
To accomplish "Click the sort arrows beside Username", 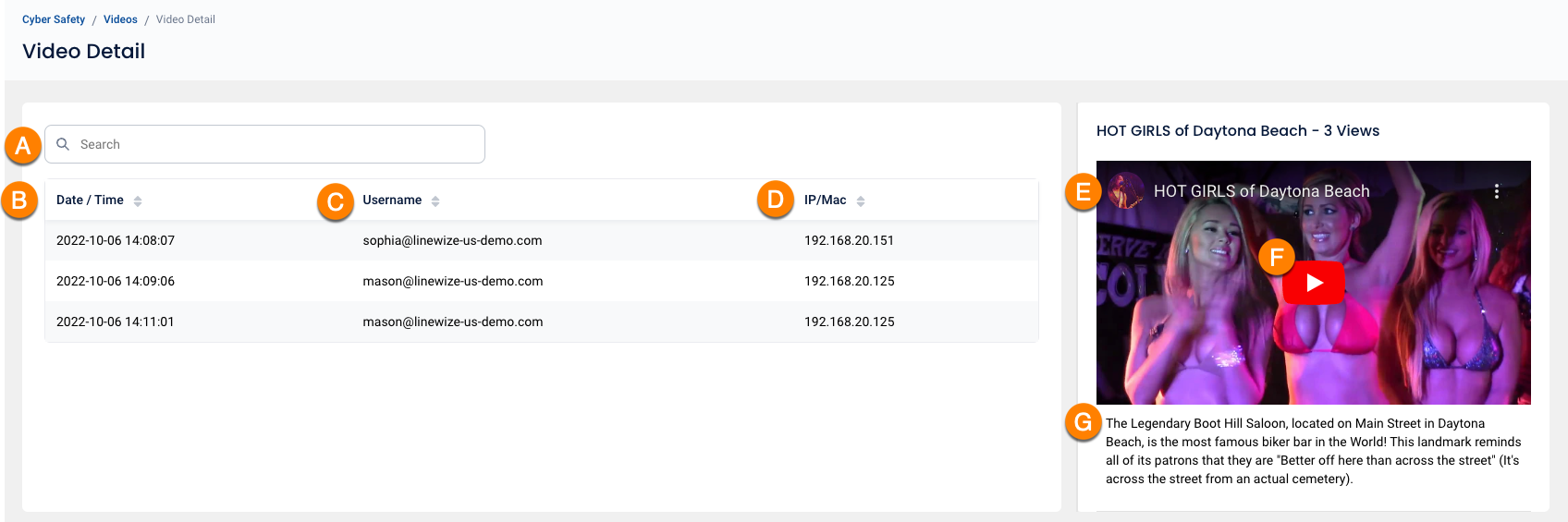I will pos(435,201).
